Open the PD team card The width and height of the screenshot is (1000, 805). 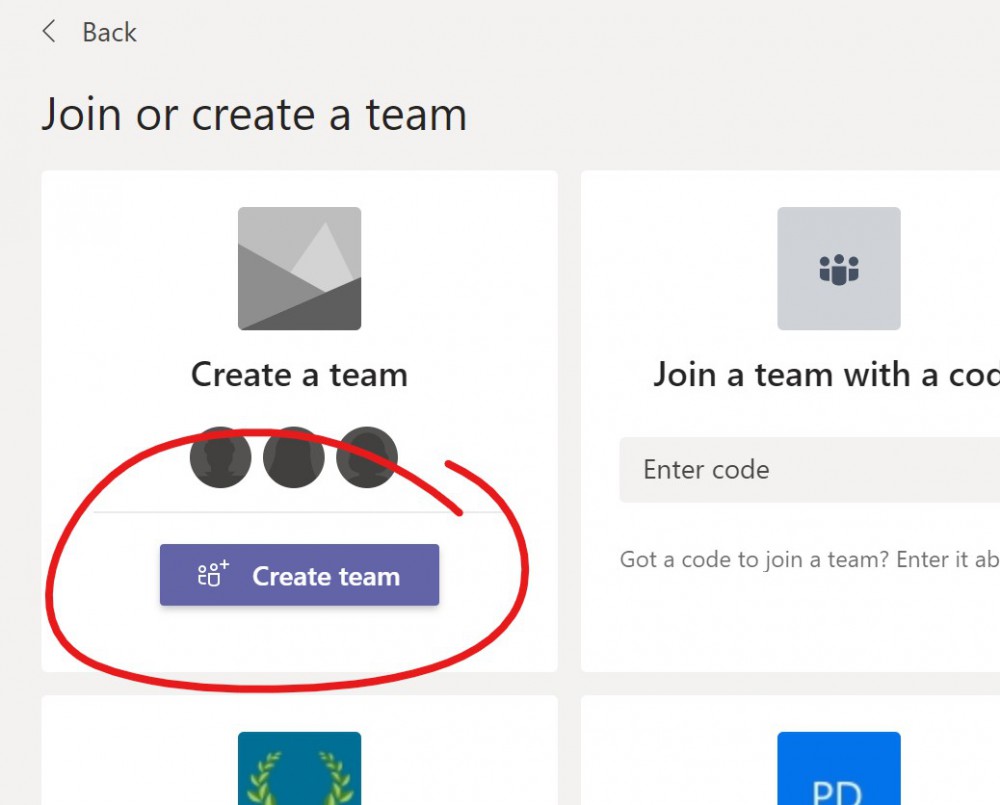[x=839, y=750]
